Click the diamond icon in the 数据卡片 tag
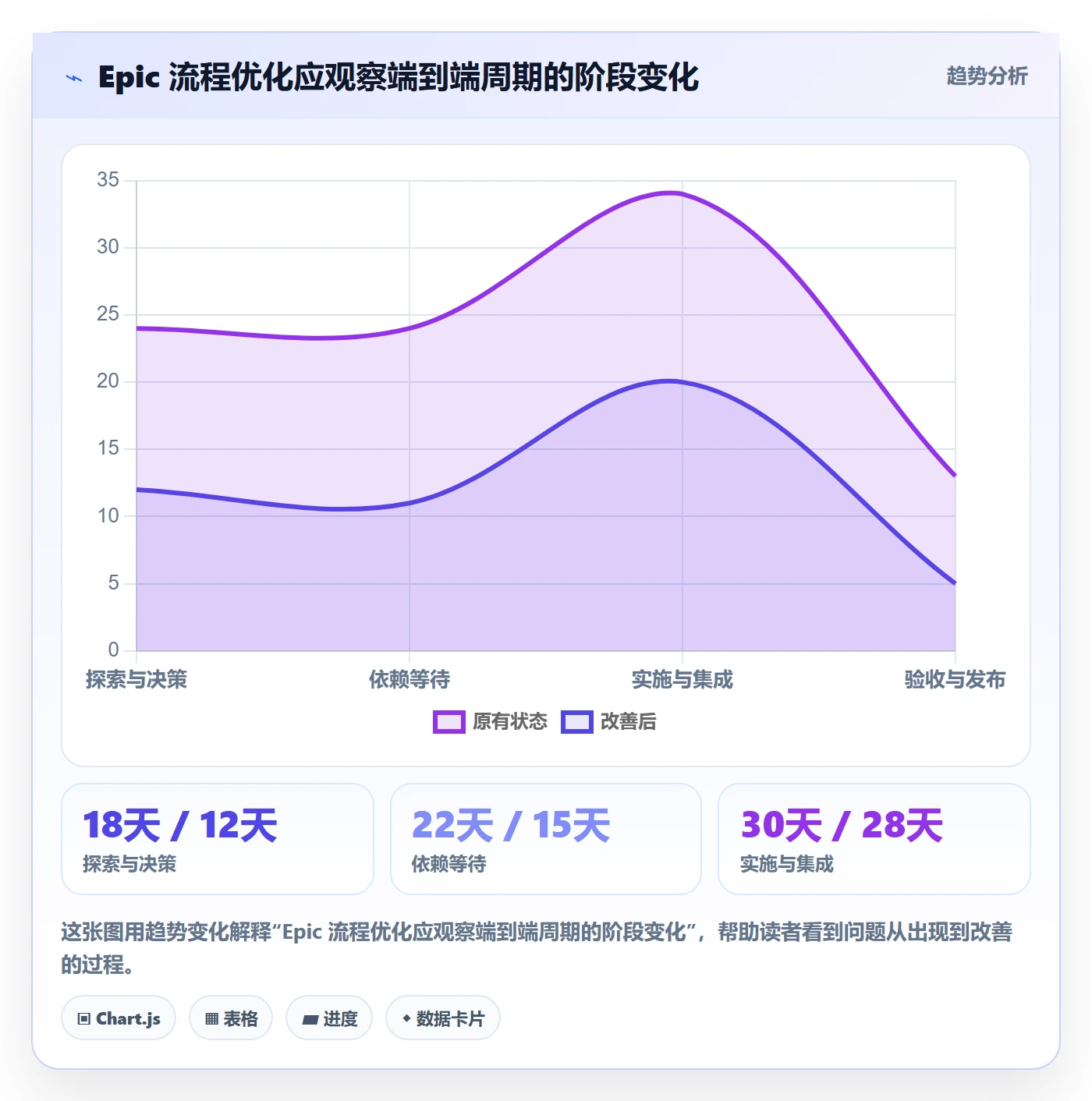The height and width of the screenshot is (1101, 1092). [406, 1018]
